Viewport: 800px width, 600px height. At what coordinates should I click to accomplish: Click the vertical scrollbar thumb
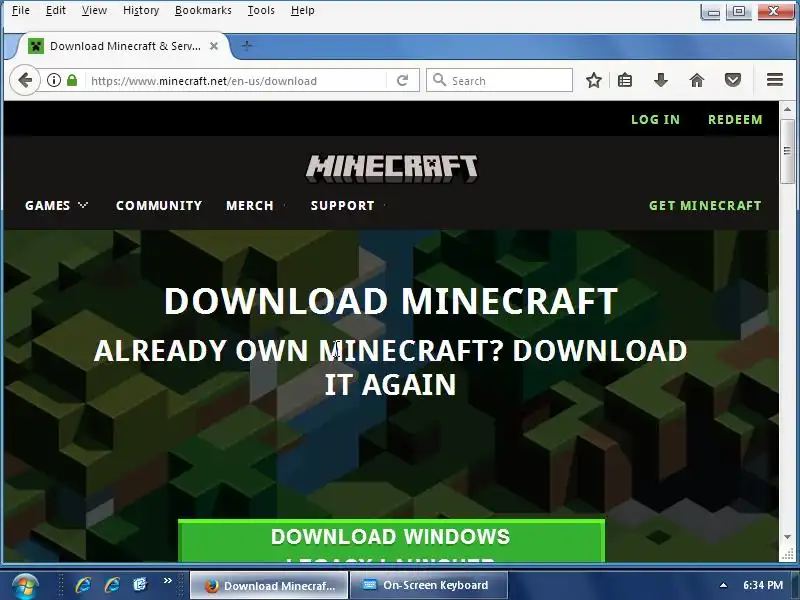pyautogui.click(x=787, y=151)
